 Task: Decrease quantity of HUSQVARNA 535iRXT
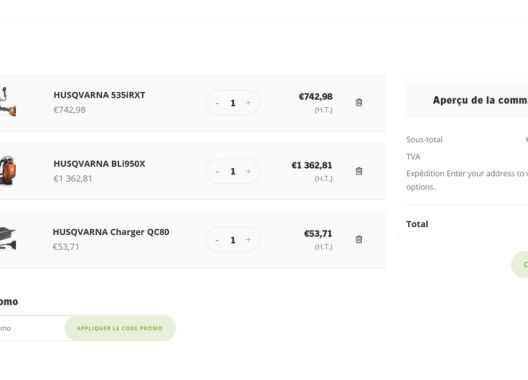[217, 103]
